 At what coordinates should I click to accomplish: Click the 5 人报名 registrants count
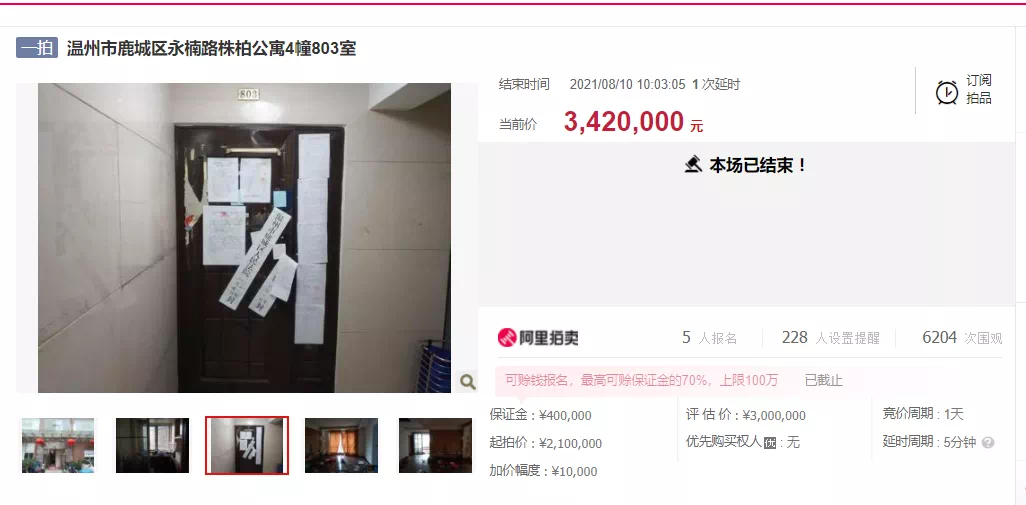(x=709, y=338)
